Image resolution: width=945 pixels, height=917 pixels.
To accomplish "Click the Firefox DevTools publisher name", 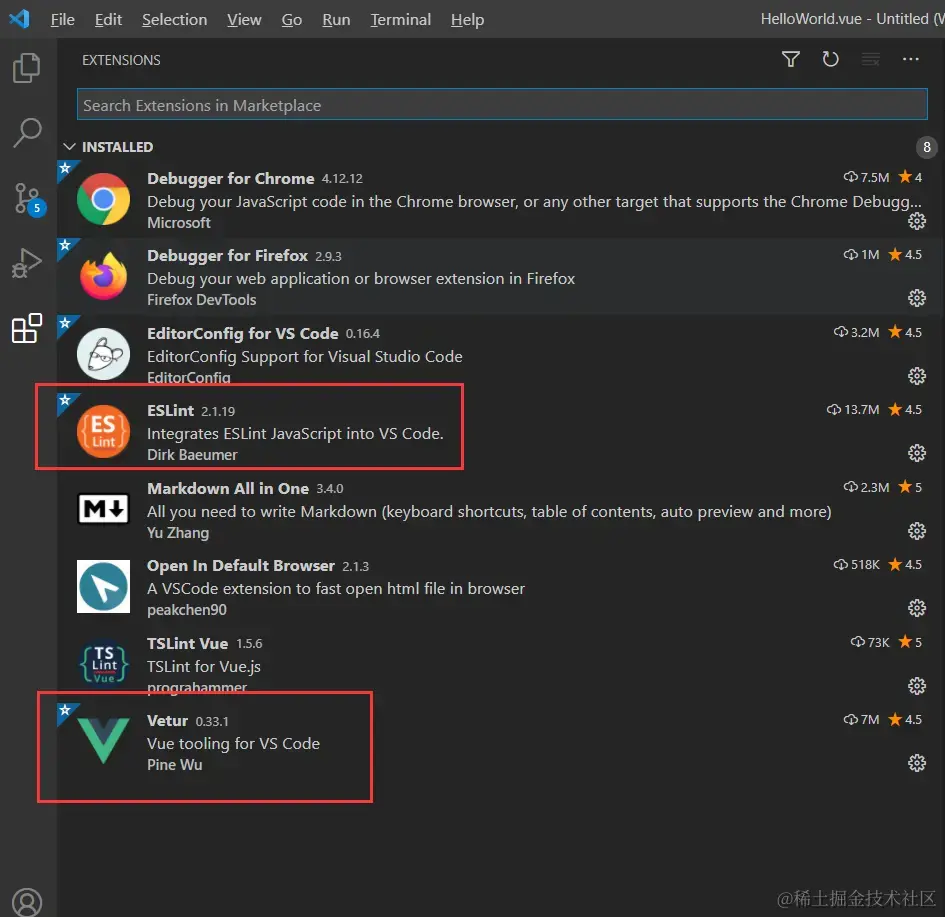I will pyautogui.click(x=202, y=300).
